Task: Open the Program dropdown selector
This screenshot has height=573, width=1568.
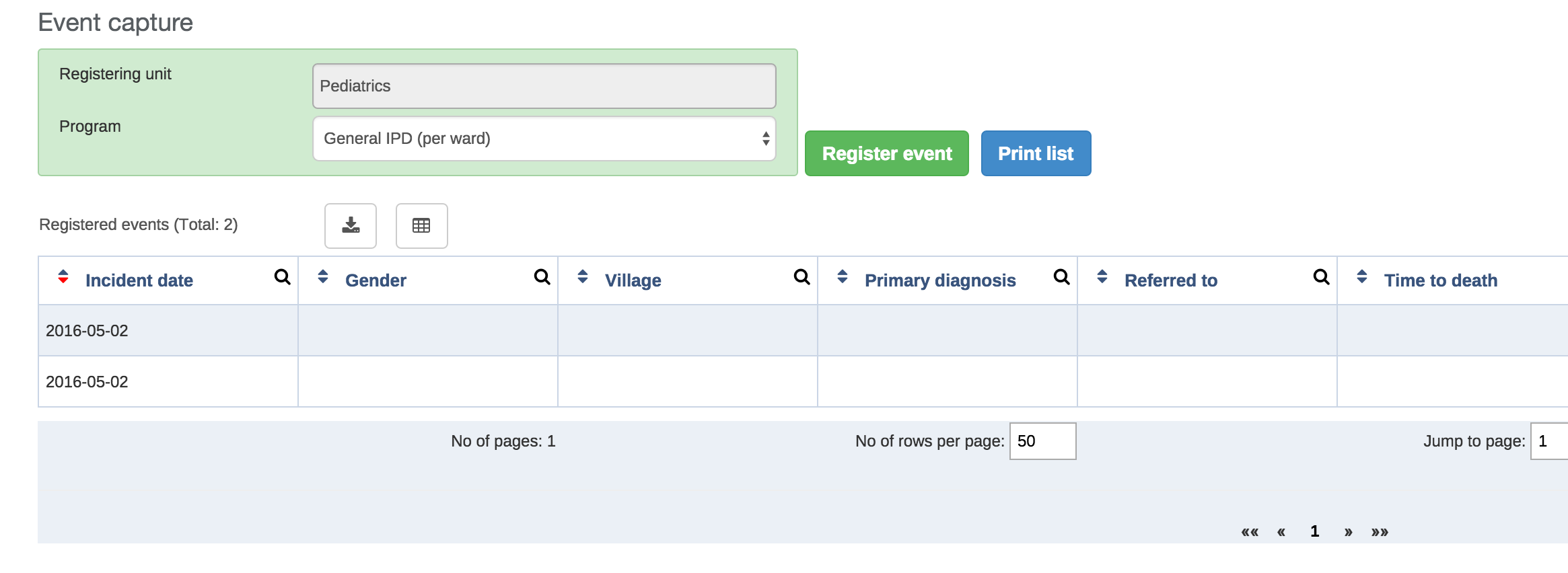Action: 544,139
